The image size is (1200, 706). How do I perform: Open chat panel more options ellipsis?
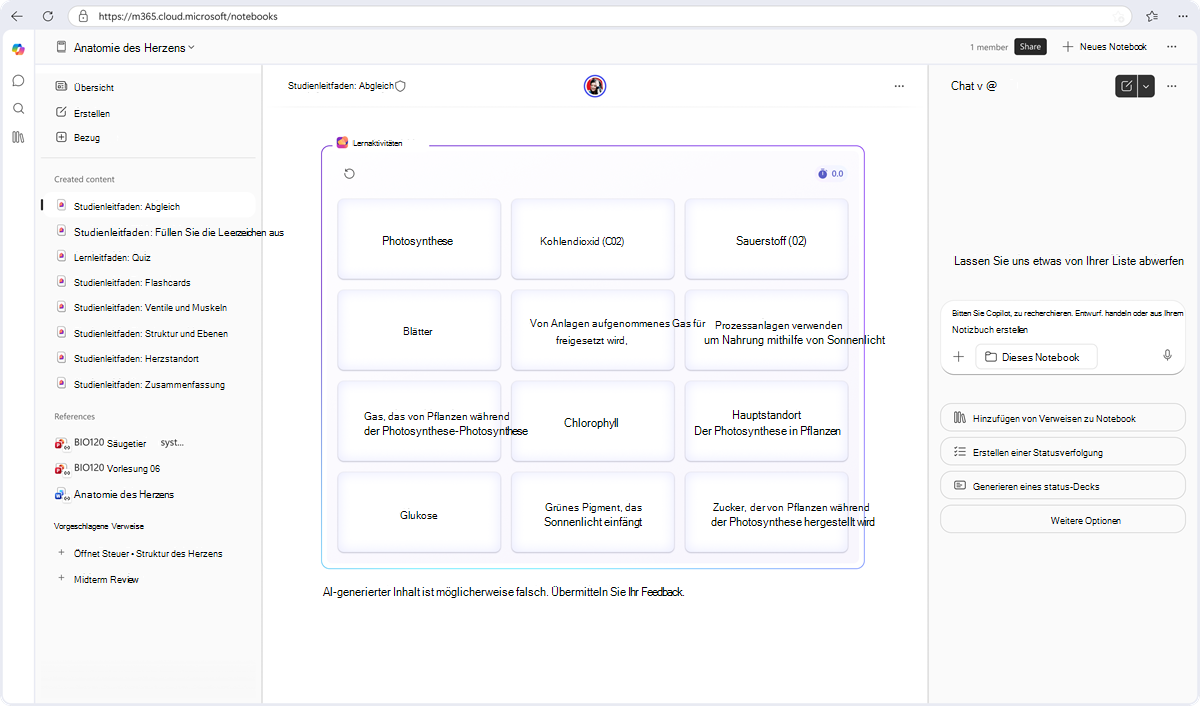(x=1171, y=86)
